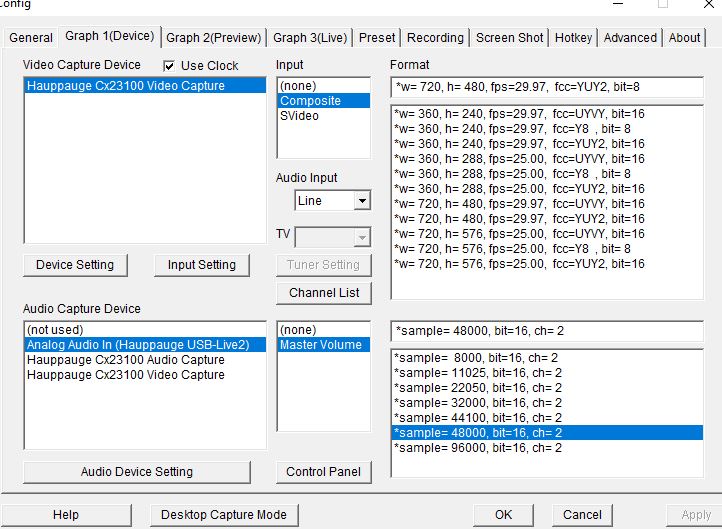Select format 720x576 25.00 UYVY

point(547,233)
